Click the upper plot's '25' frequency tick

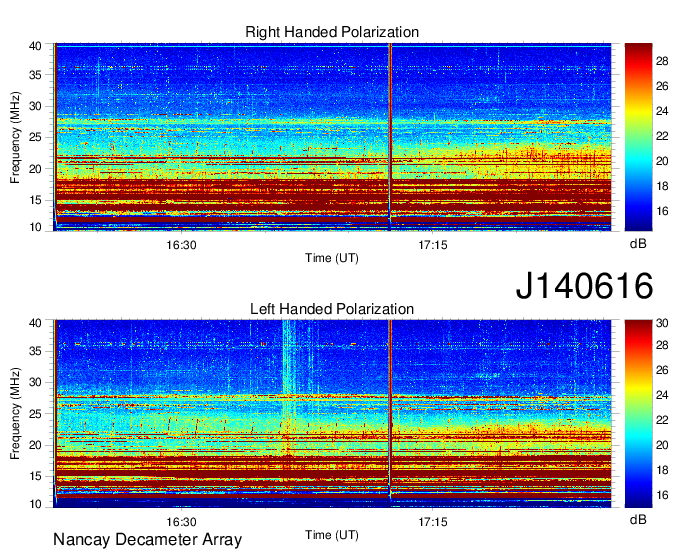(x=35, y=137)
